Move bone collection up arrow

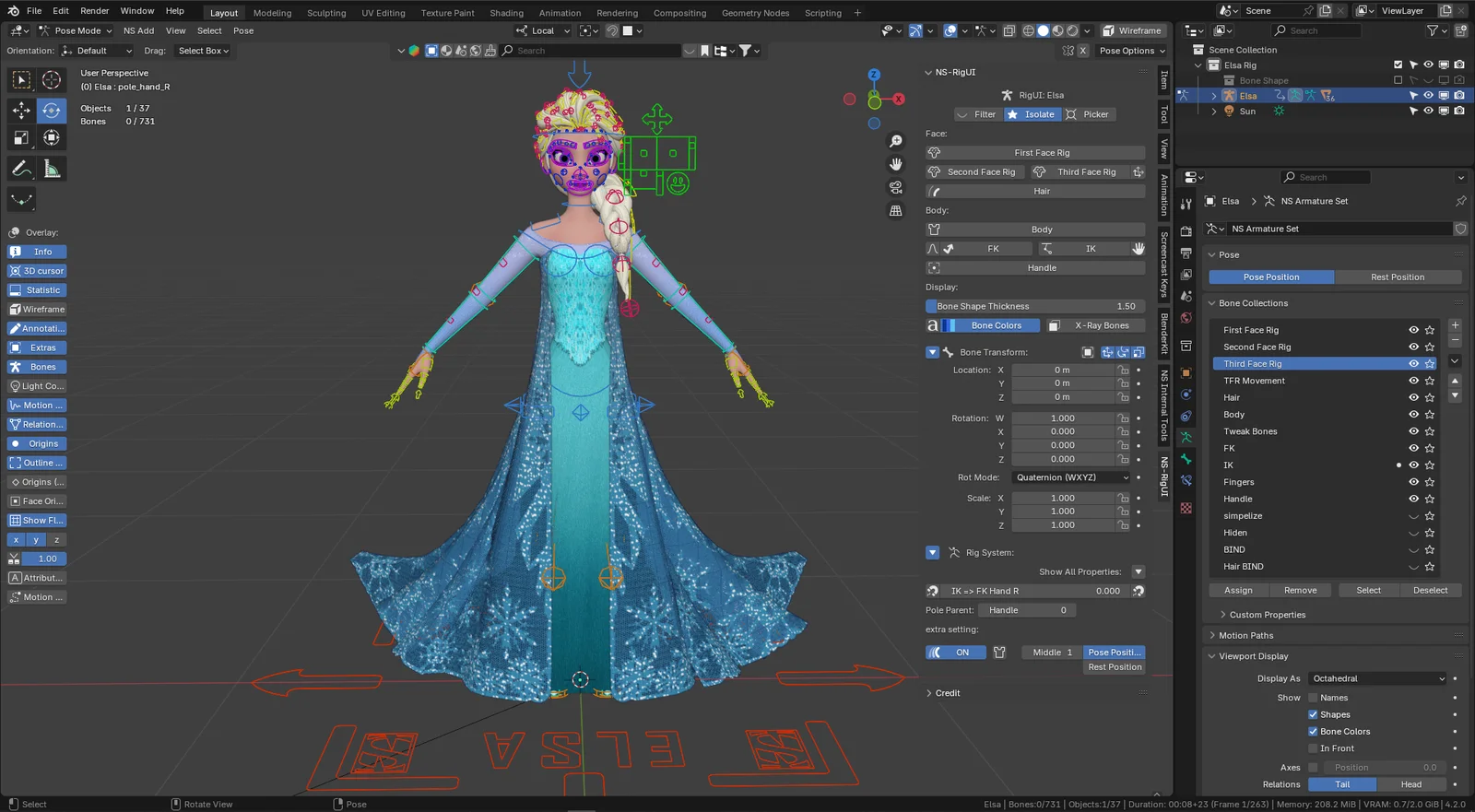(x=1455, y=381)
